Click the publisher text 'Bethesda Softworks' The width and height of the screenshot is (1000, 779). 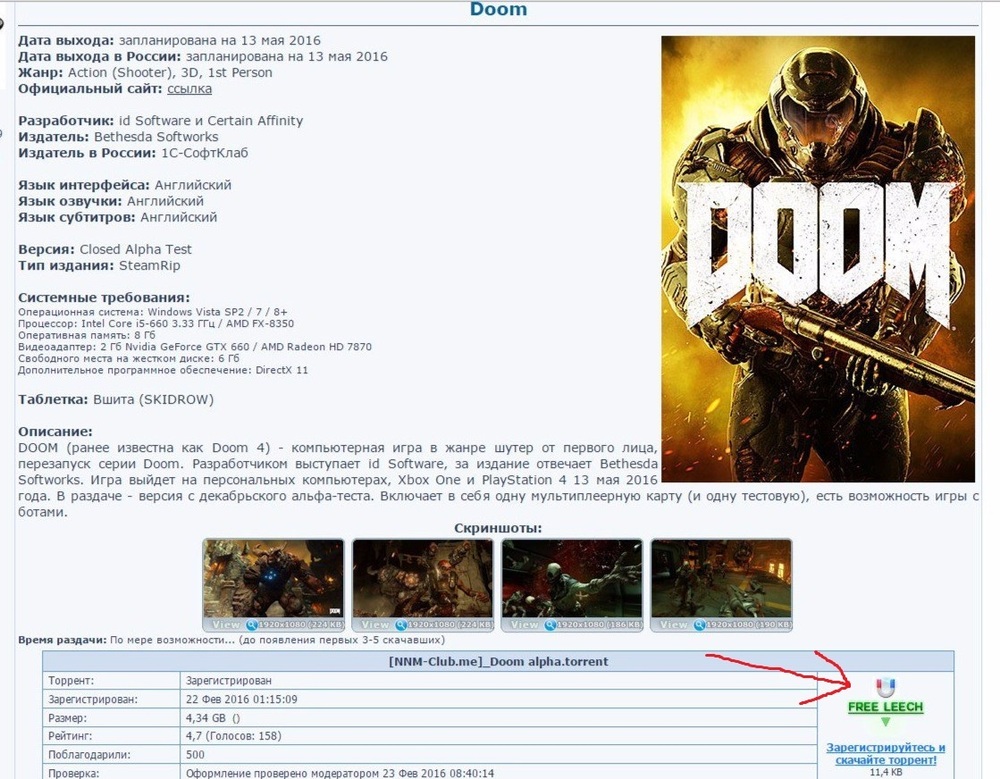pyautogui.click(x=156, y=137)
